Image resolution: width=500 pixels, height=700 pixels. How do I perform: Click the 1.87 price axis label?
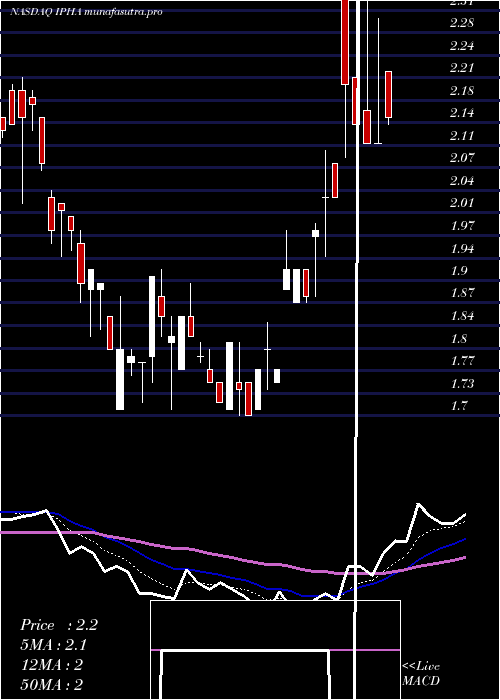tap(462, 293)
